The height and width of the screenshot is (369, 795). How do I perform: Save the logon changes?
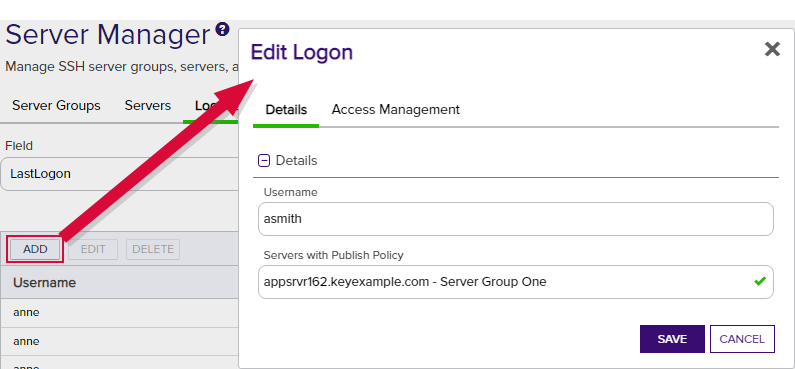[672, 339]
